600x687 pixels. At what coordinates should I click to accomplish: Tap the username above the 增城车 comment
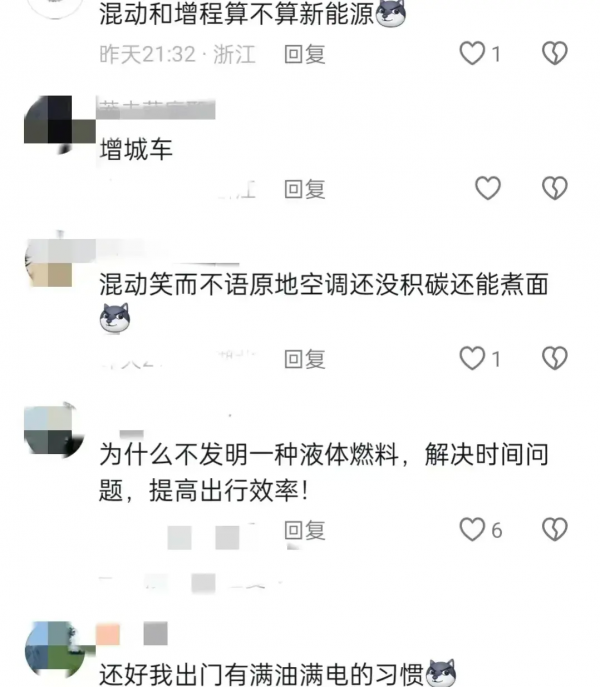pos(156,109)
